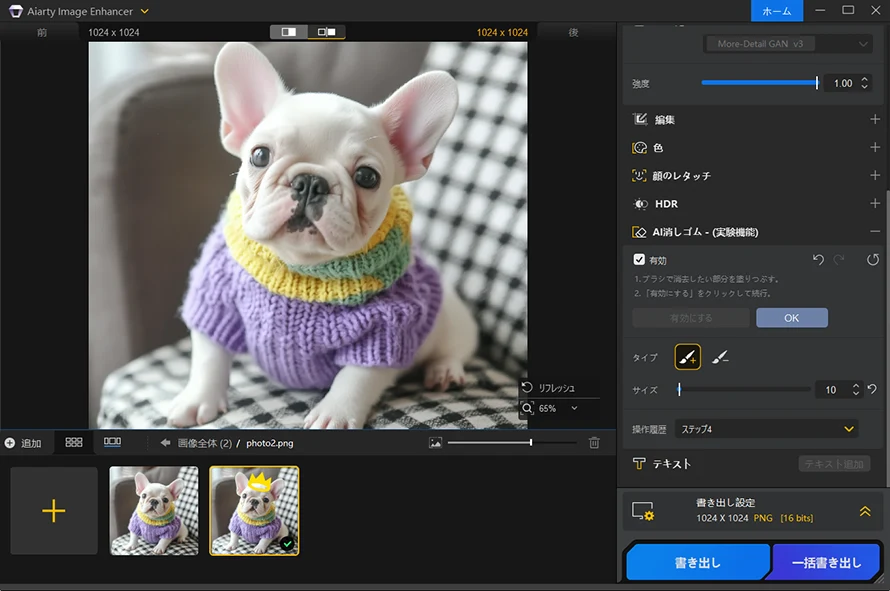
Task: Open the filmstrip view mode
Action: click(x=113, y=443)
